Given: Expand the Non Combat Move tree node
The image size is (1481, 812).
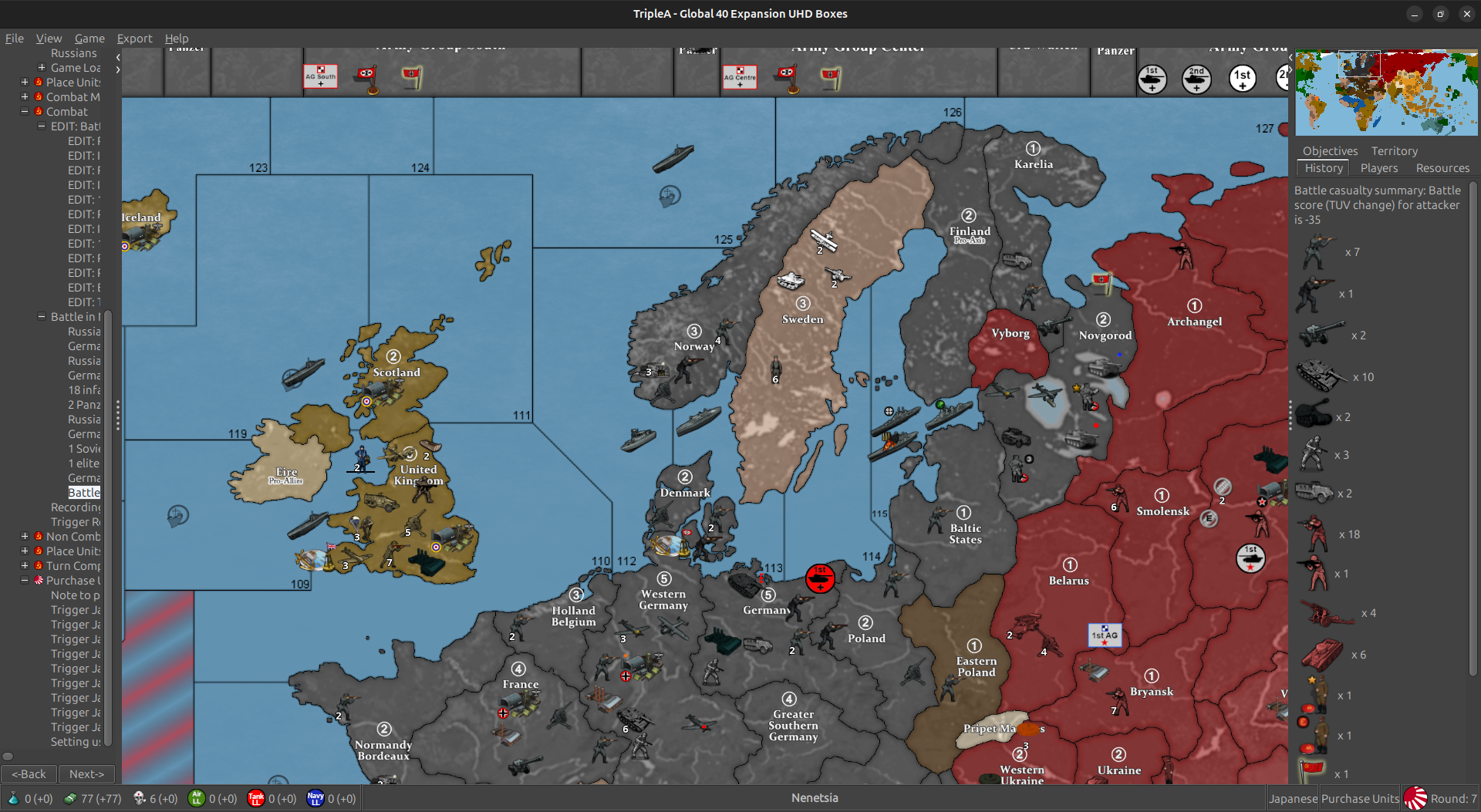Looking at the screenshot, I should pyautogui.click(x=25, y=536).
